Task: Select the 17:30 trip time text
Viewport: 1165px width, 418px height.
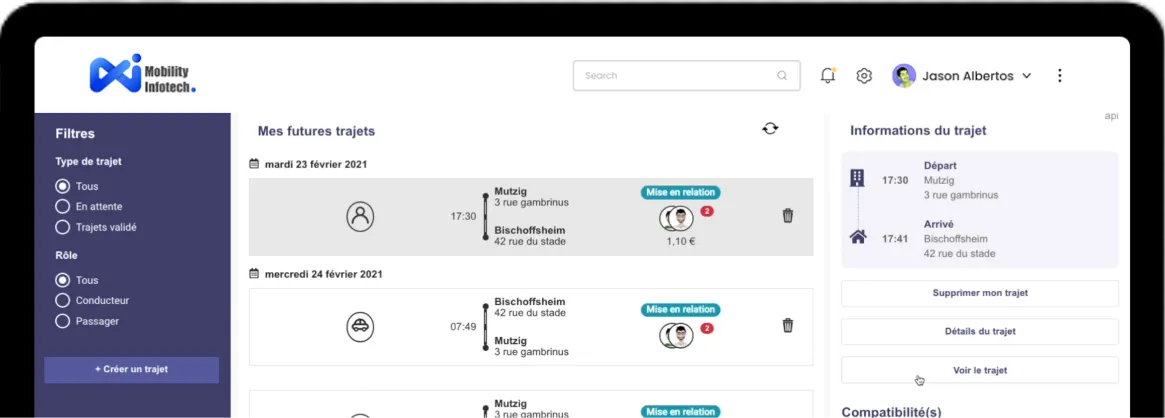Action: click(463, 217)
